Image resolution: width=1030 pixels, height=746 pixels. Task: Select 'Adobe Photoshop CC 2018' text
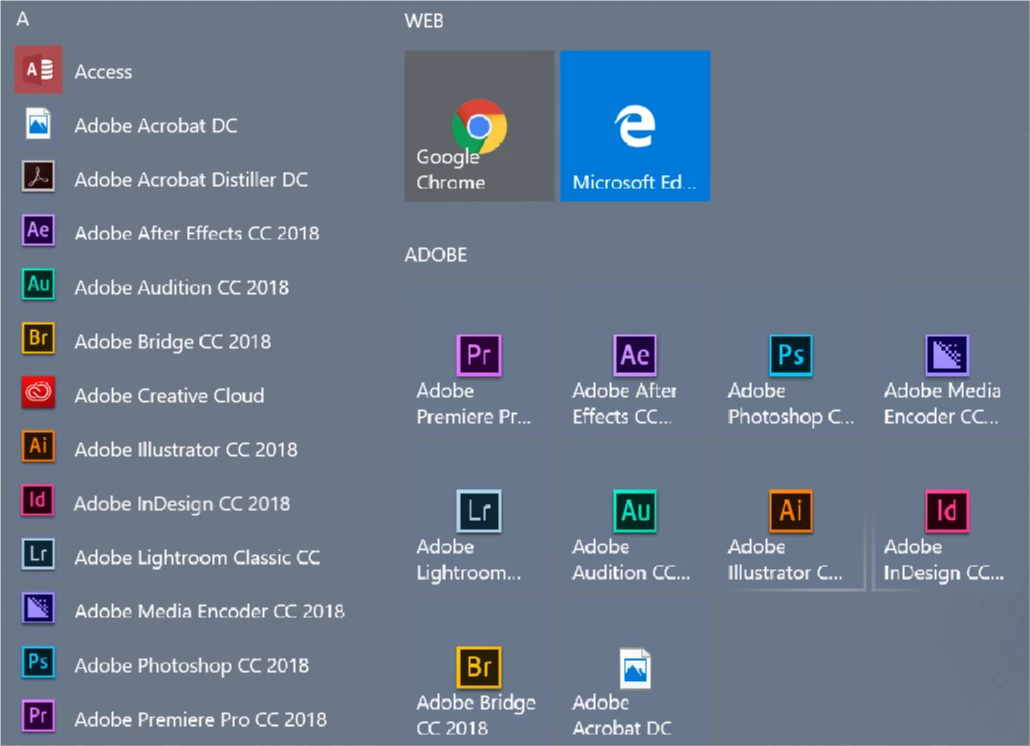click(192, 665)
